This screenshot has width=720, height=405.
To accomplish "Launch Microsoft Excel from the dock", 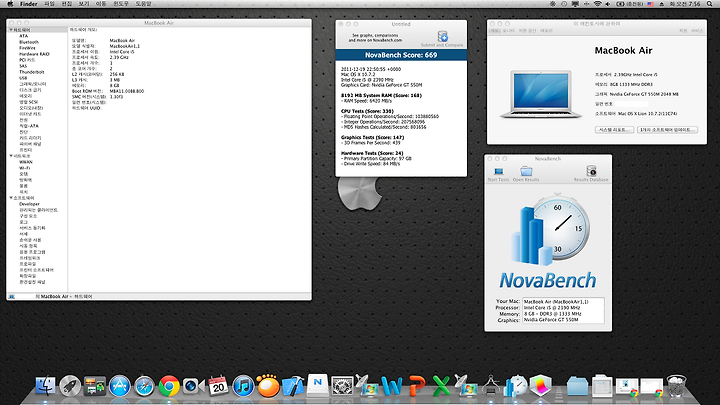I will pos(441,386).
